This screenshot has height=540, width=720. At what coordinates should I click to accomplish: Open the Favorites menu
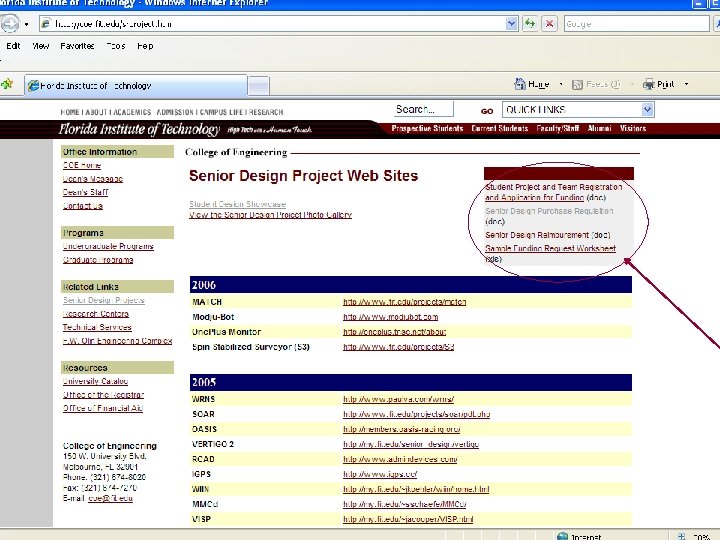point(77,46)
